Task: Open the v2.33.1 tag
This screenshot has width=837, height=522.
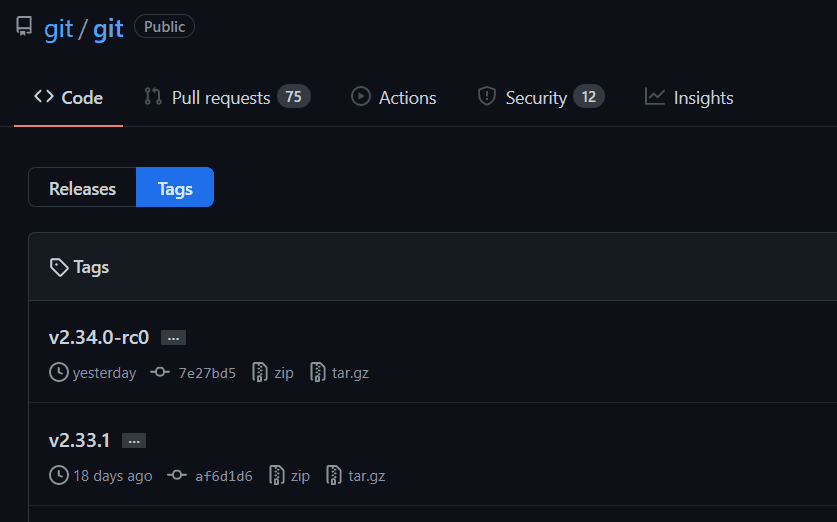Action: pos(79,440)
